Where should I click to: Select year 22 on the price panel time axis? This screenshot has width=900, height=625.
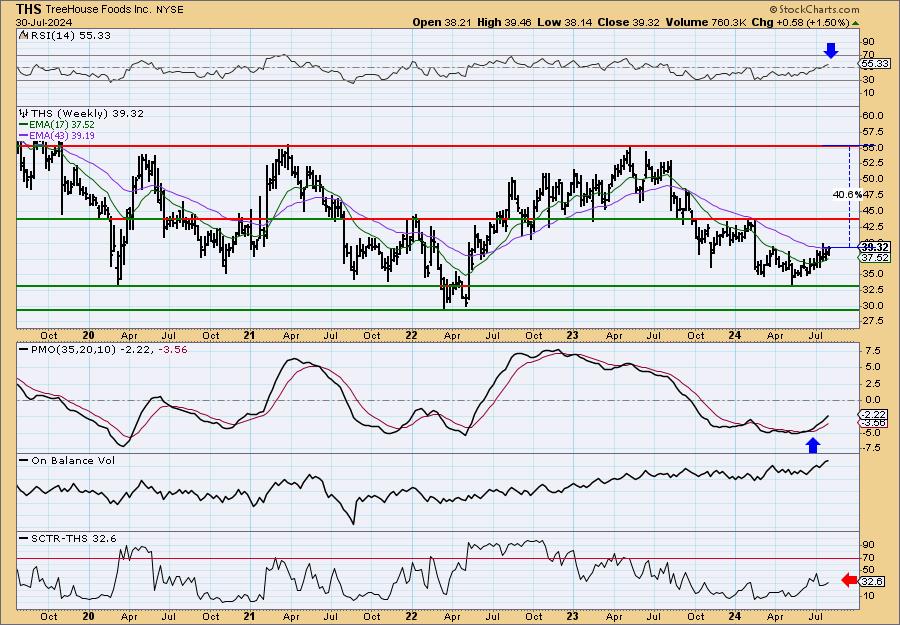point(411,335)
